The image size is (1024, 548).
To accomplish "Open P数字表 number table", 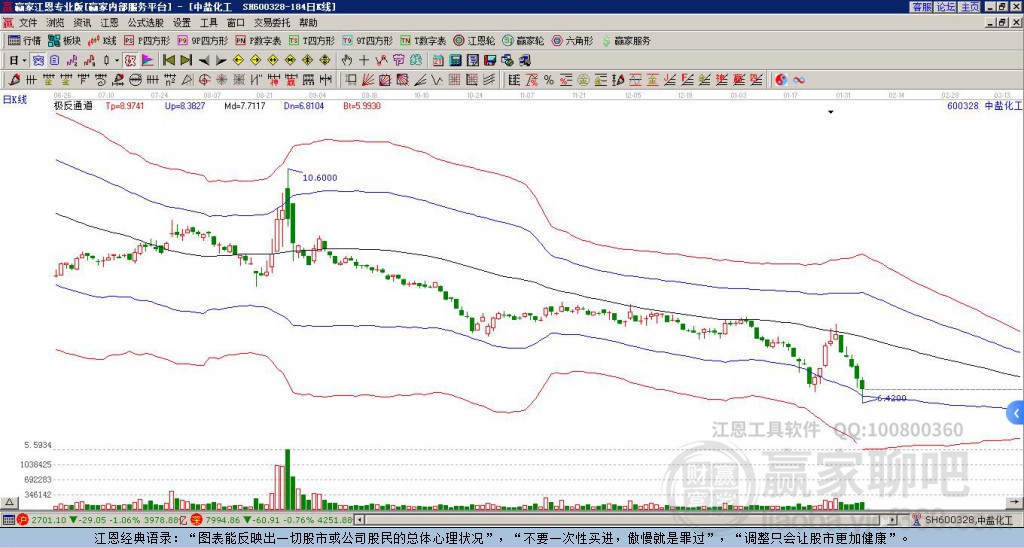I will (258, 40).
